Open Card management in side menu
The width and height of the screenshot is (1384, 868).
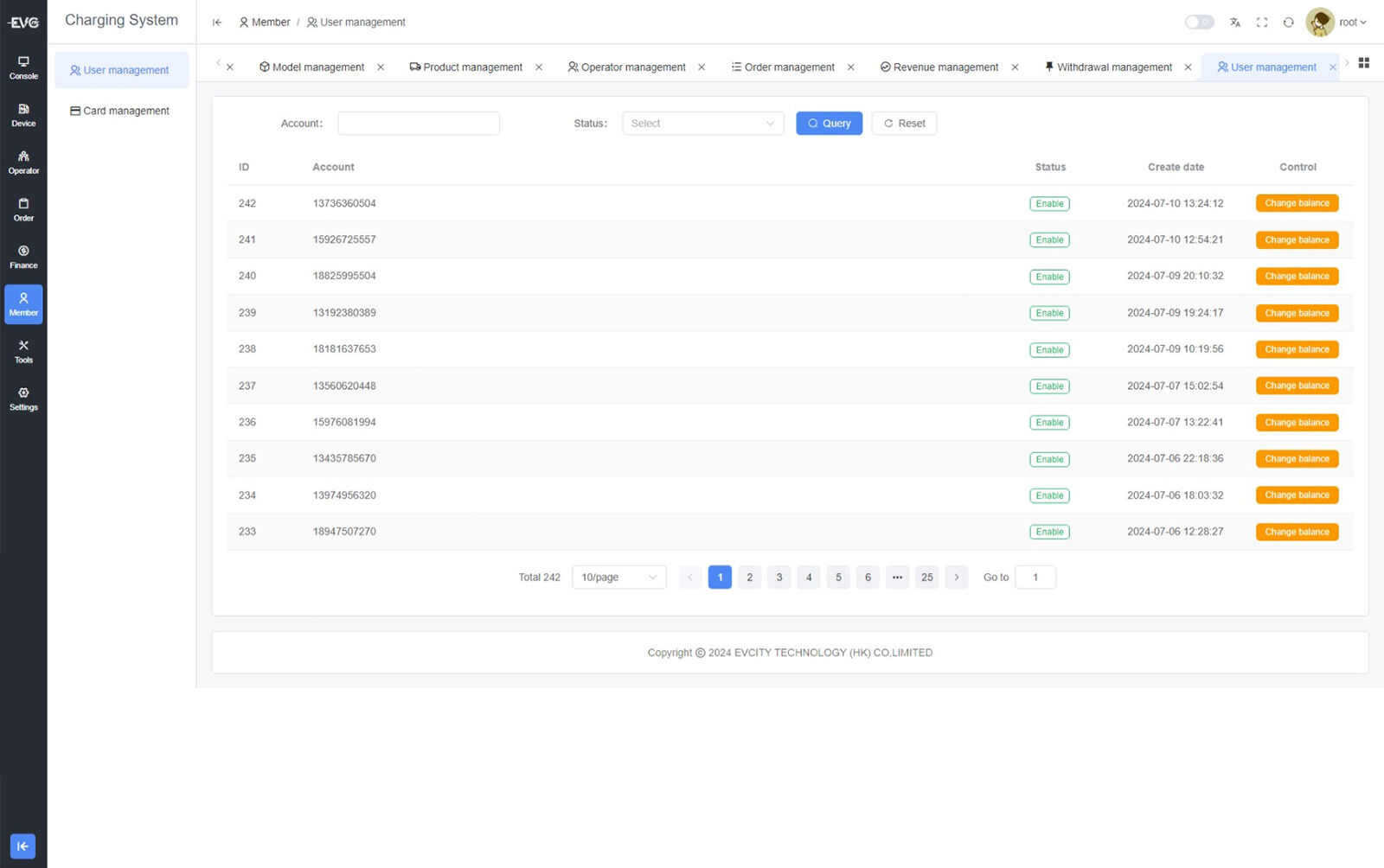tap(122, 111)
